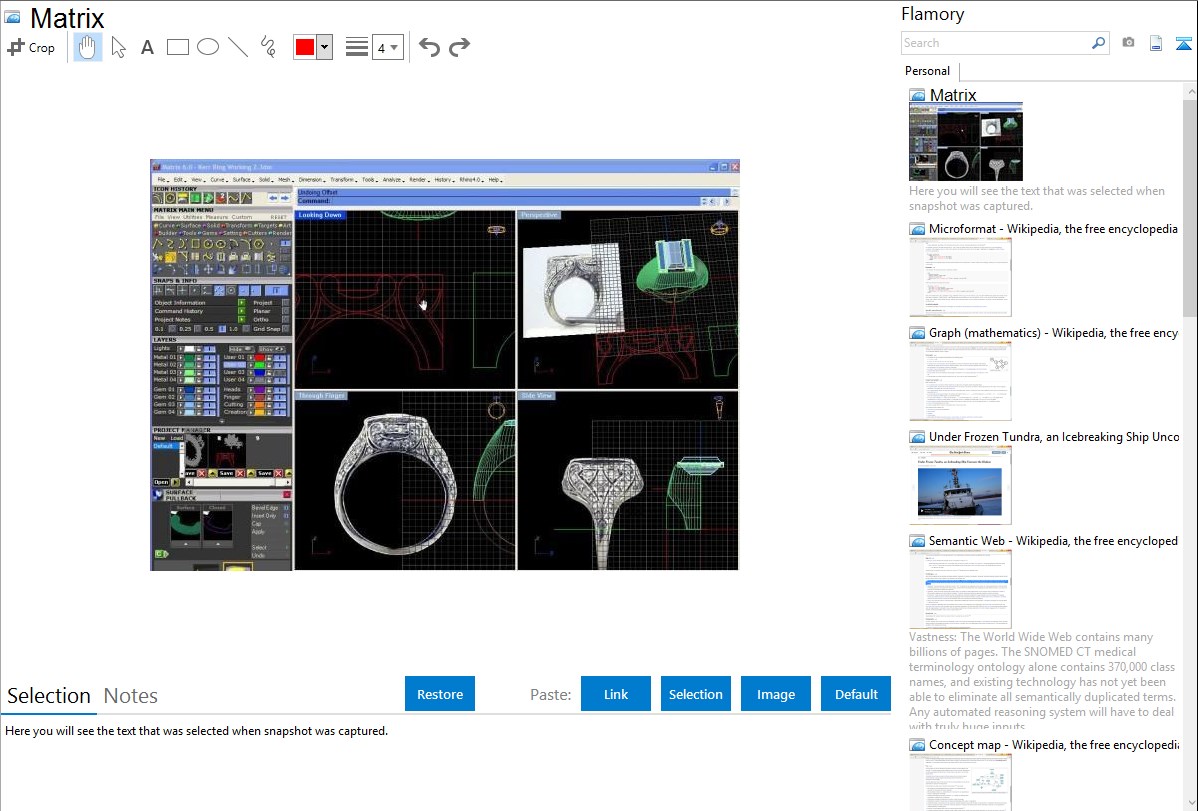This screenshot has height=811, width=1198.
Task: Choose the text annotation tool
Action: 147,47
